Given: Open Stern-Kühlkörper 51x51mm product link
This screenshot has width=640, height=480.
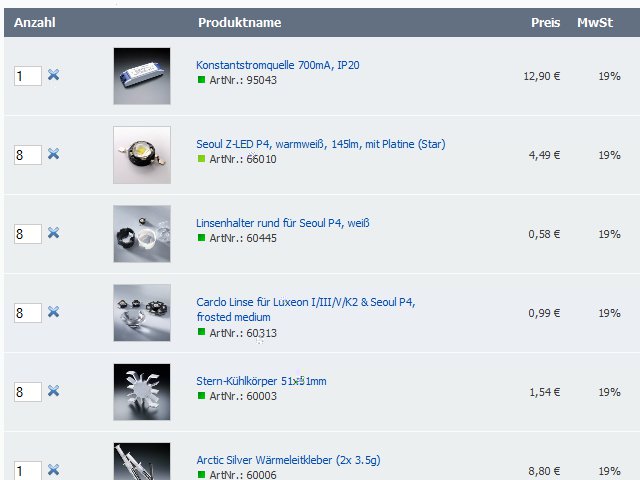Looking at the screenshot, I should 261,381.
